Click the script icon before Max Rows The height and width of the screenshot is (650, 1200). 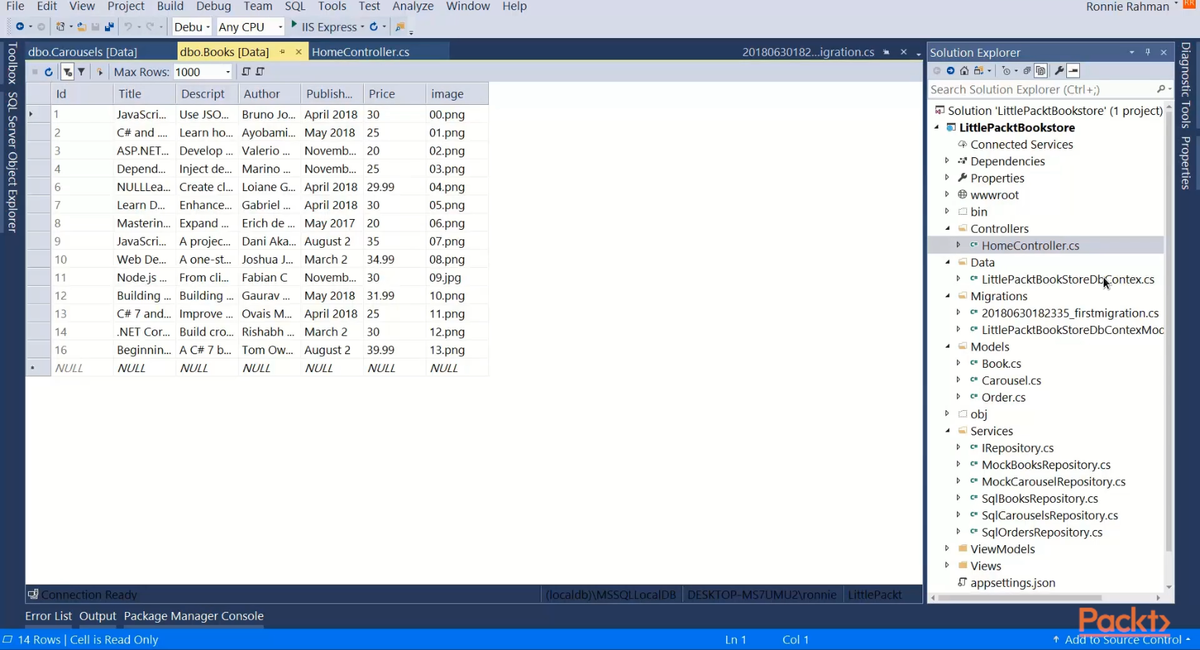(x=100, y=72)
